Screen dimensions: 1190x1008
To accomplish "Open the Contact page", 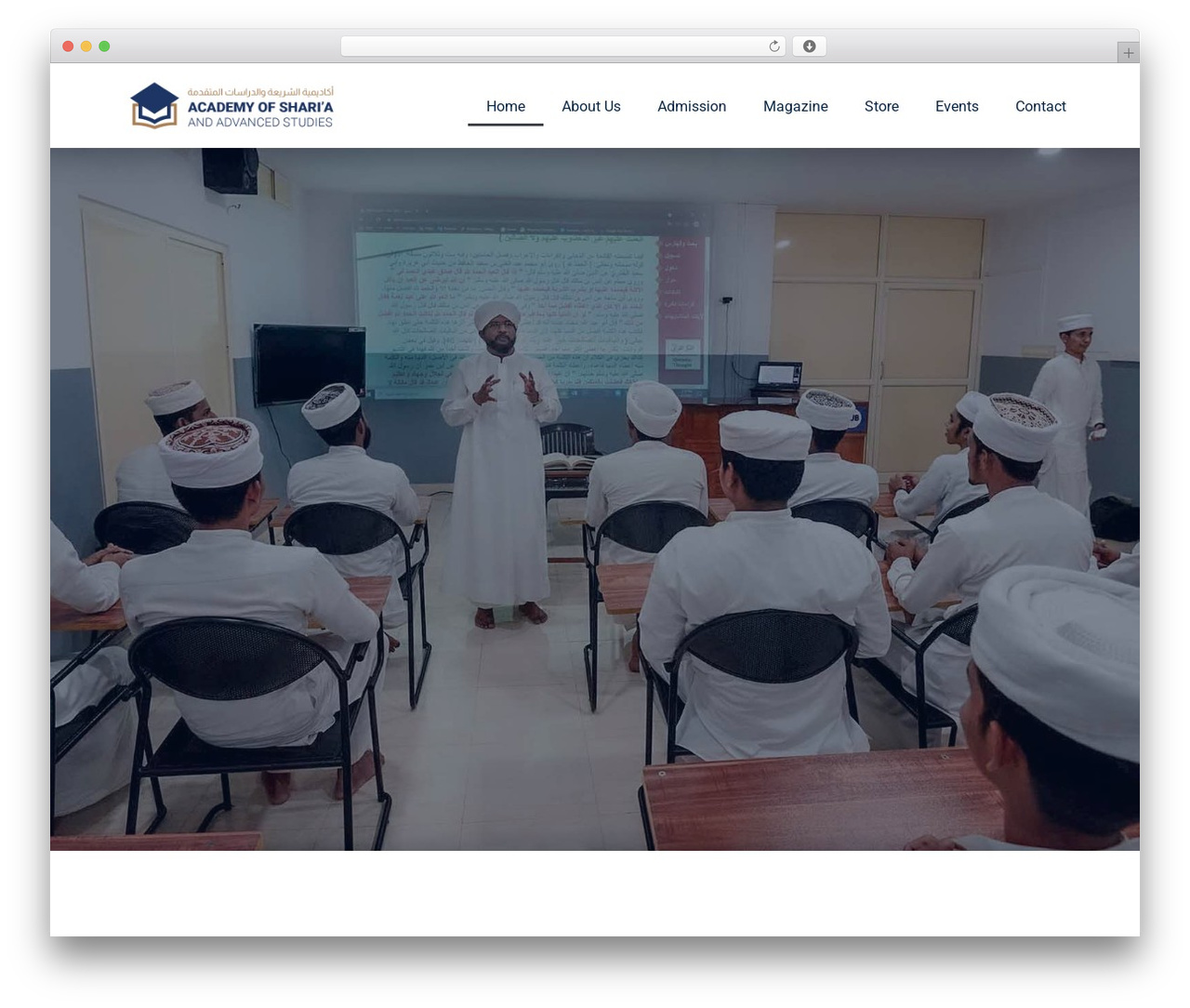I will click(x=1040, y=106).
